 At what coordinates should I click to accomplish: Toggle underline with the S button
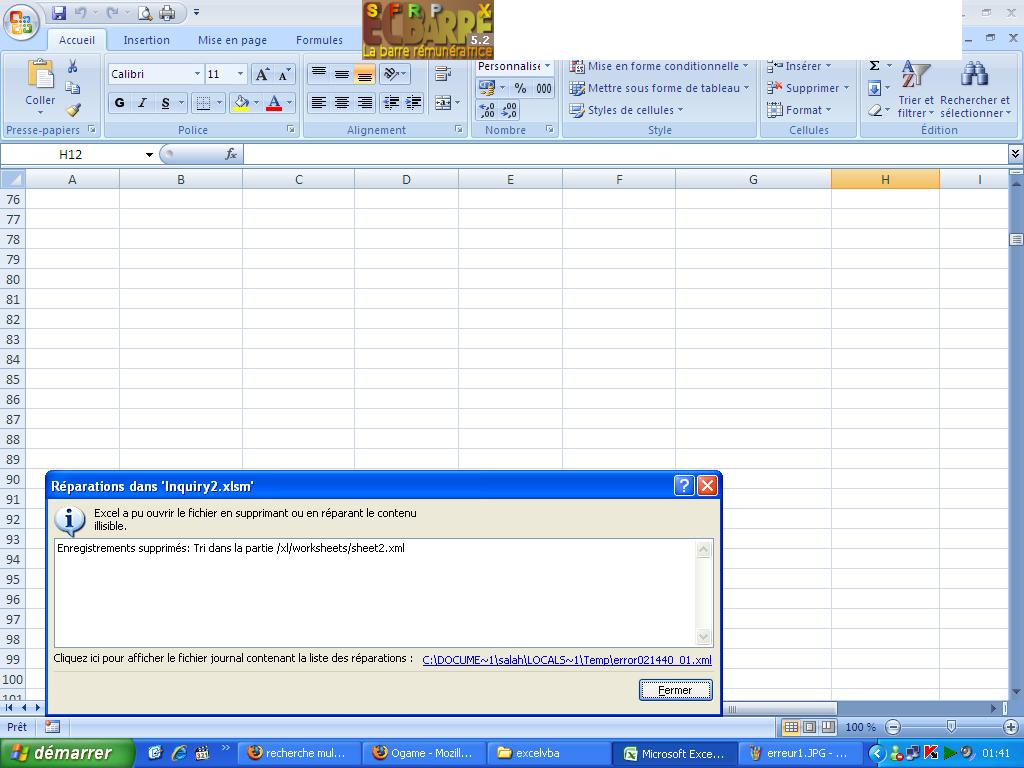click(x=166, y=103)
